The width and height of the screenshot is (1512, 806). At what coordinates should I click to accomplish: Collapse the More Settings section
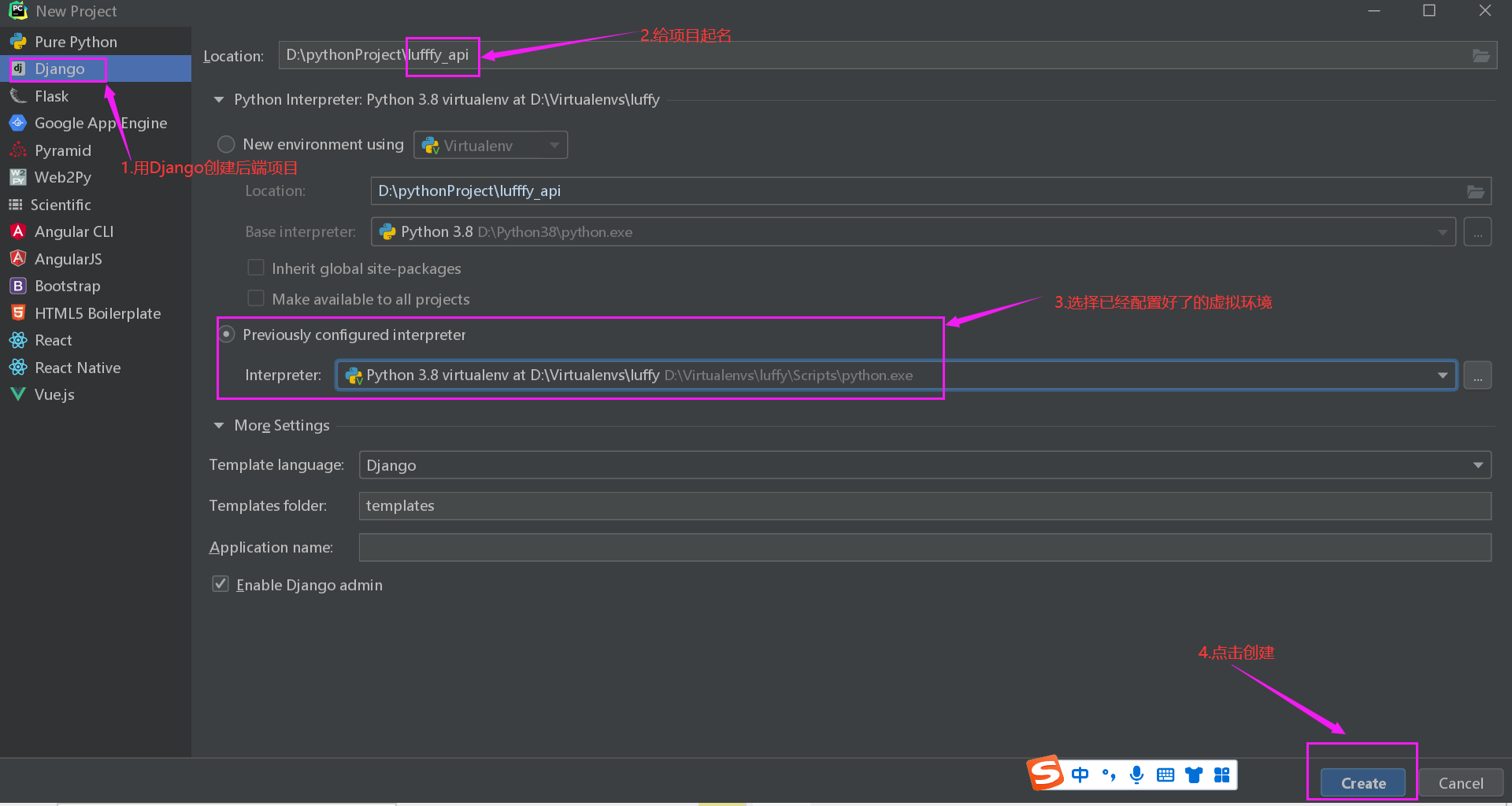(x=219, y=426)
